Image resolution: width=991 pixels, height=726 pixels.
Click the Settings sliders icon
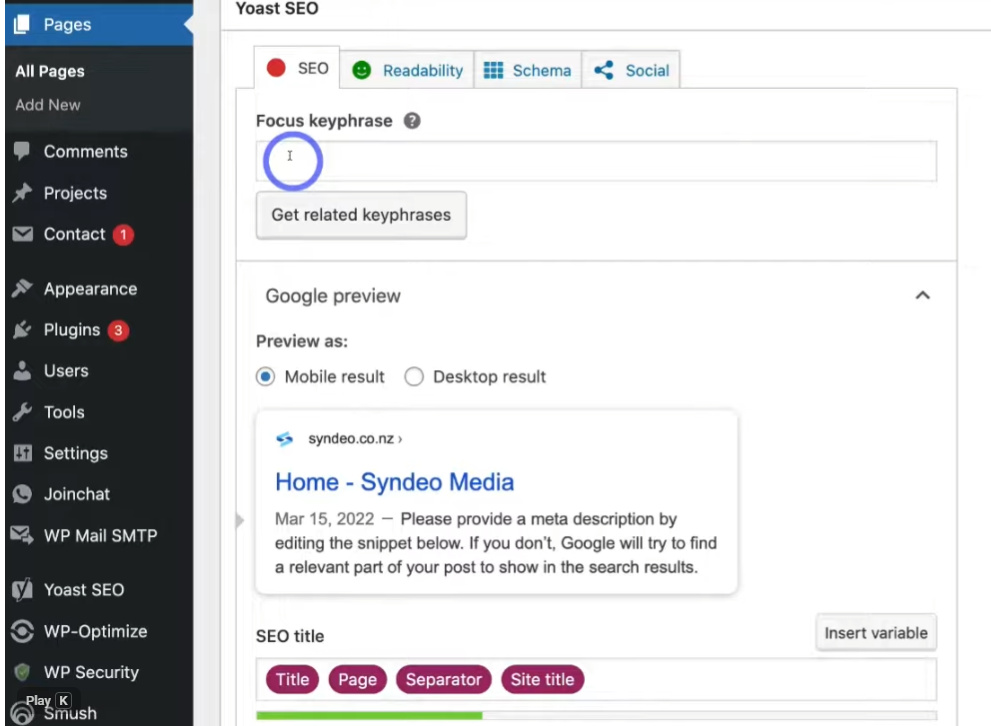click(22, 453)
